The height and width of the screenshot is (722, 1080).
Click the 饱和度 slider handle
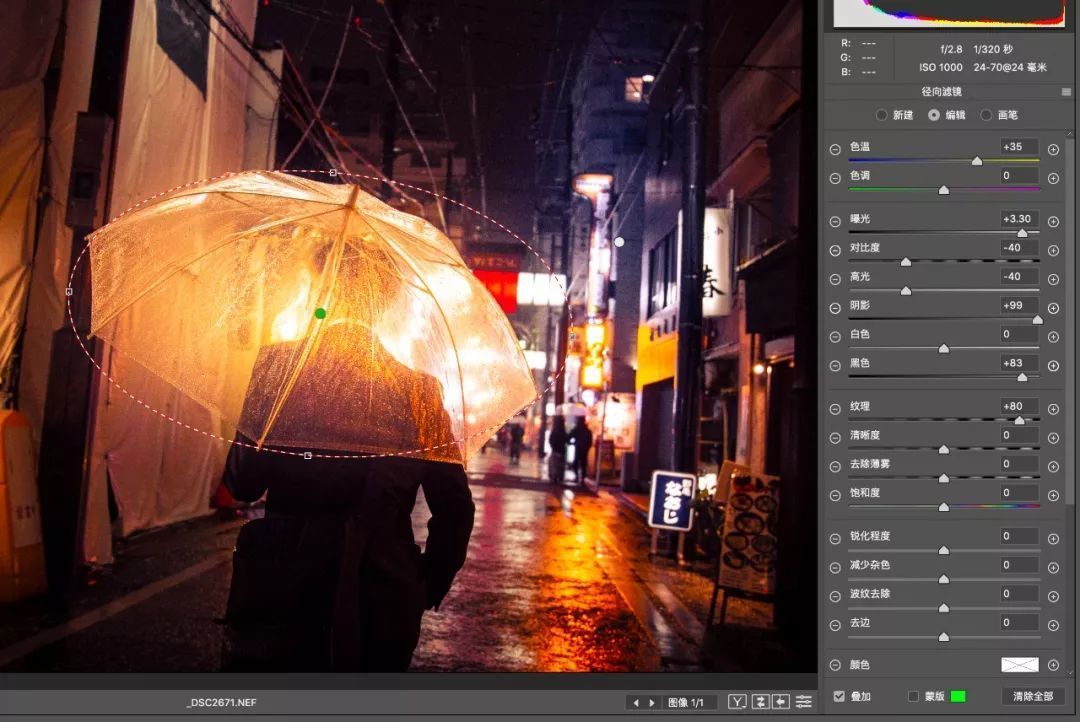(944, 506)
